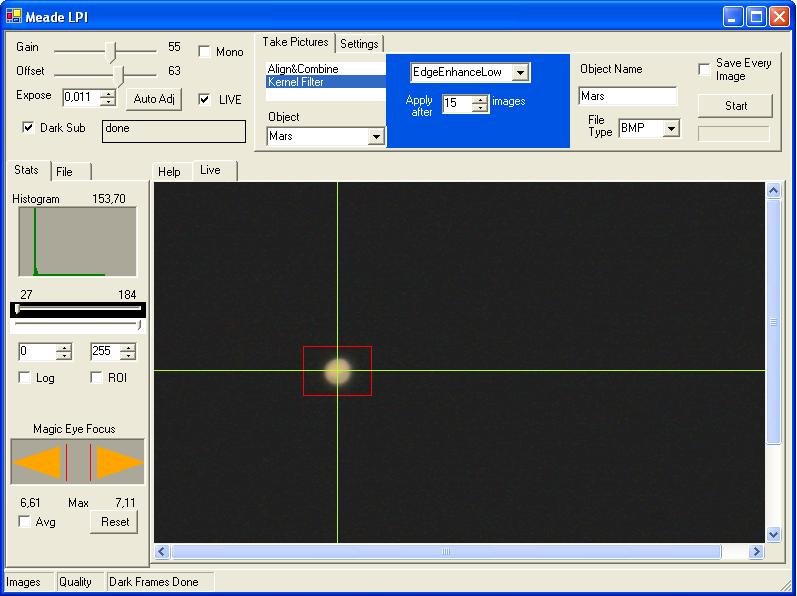Switch to the Settings tab
The width and height of the screenshot is (797, 596).
coord(359,44)
